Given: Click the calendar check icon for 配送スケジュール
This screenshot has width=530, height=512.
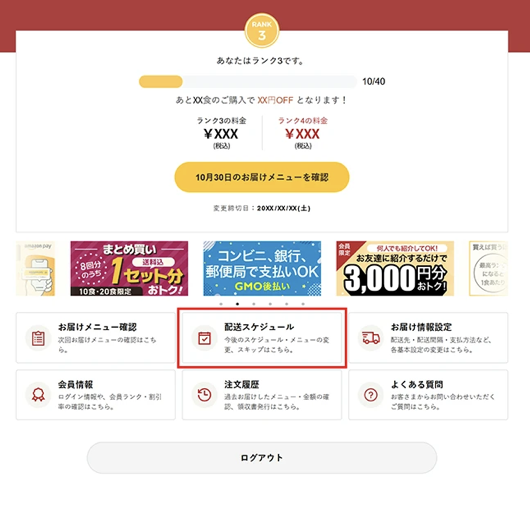Looking at the screenshot, I should click(204, 338).
